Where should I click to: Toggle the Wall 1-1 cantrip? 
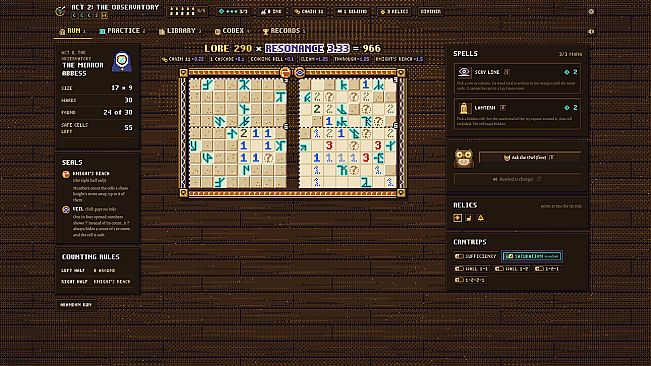point(472,269)
